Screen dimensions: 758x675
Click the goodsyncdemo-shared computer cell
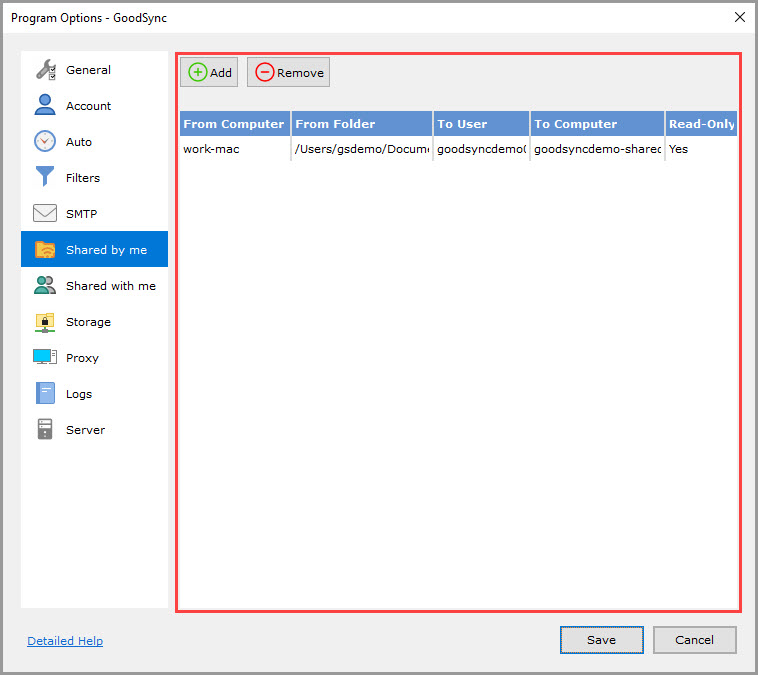pos(597,149)
